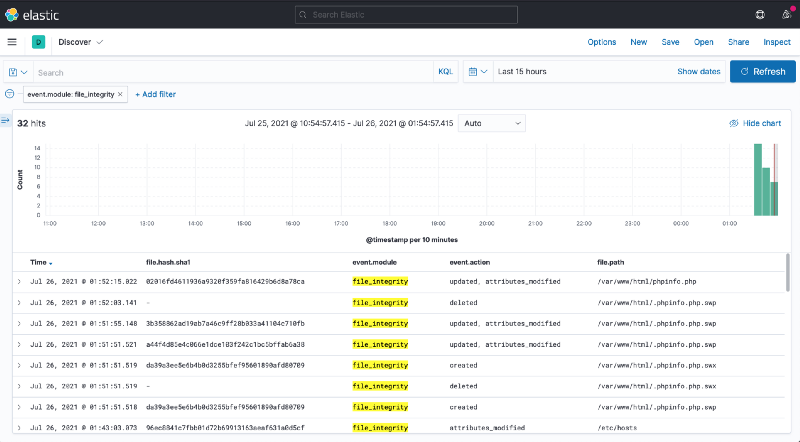Click the 32 hits count
Screen dimensions: 800x442
pyautogui.click(x=31, y=124)
